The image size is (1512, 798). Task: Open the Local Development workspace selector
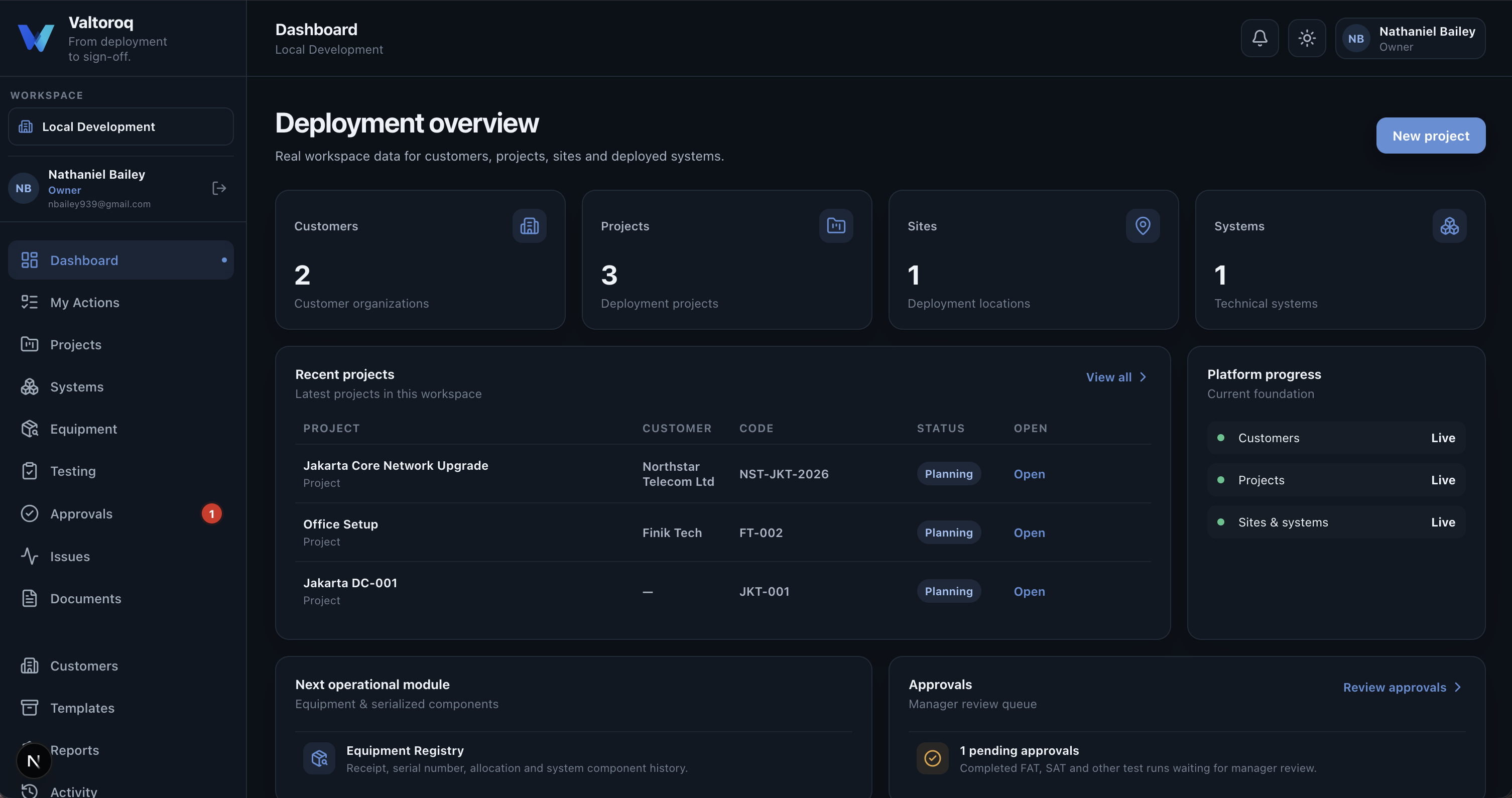pyautogui.click(x=121, y=127)
